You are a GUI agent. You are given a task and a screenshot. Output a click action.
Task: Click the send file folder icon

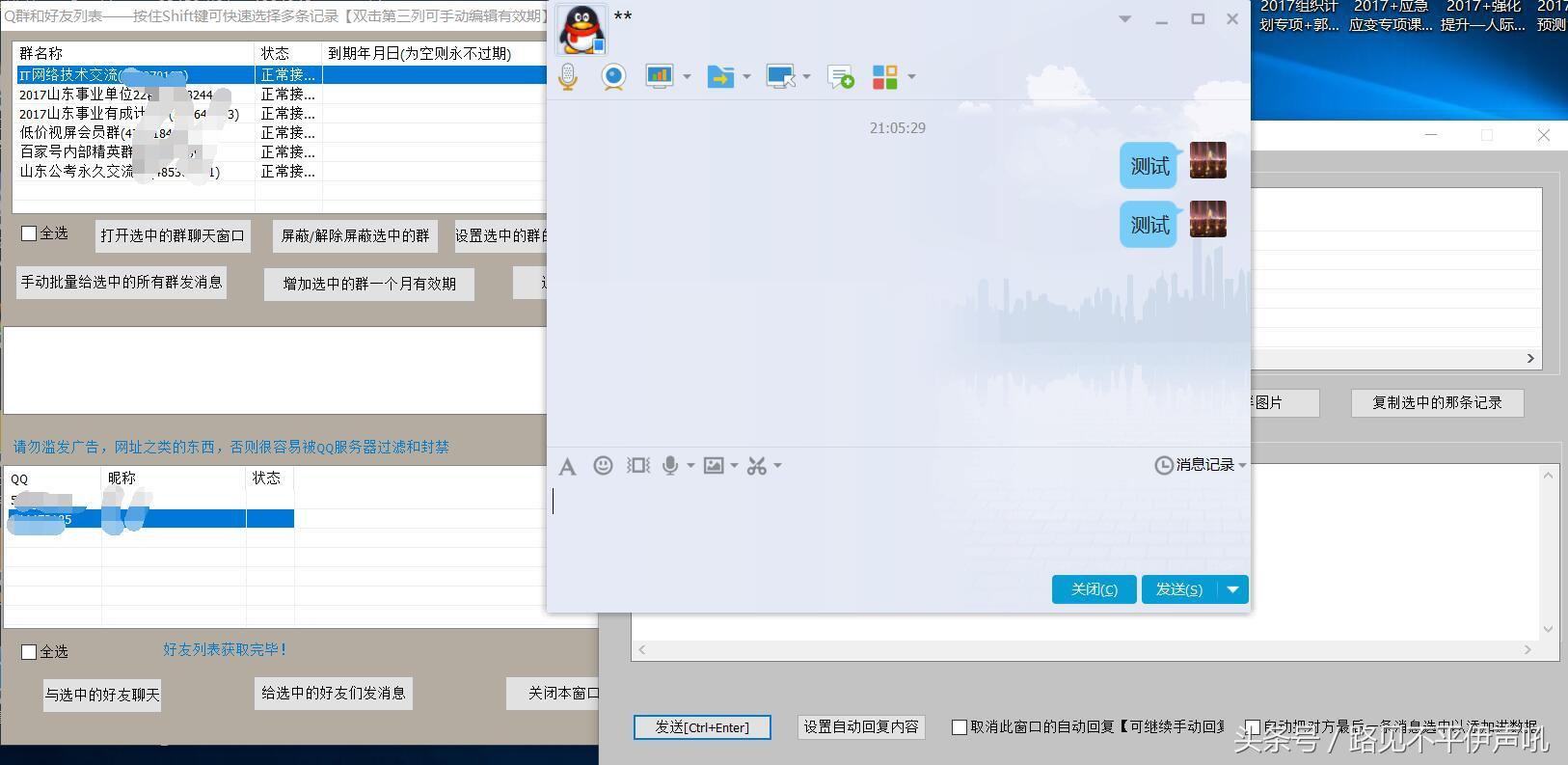click(x=720, y=76)
